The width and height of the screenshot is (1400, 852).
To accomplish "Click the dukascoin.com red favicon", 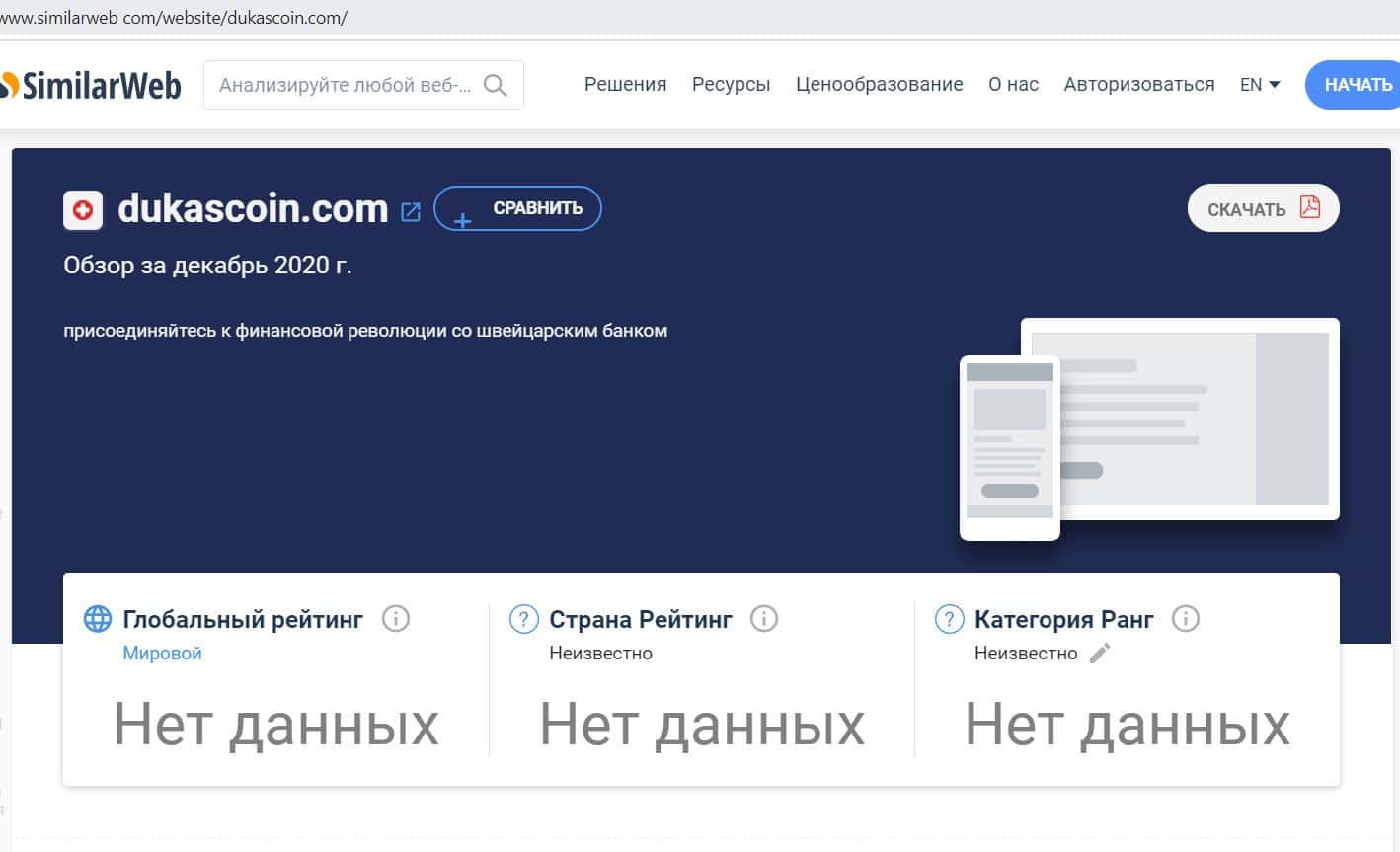I will point(83,209).
